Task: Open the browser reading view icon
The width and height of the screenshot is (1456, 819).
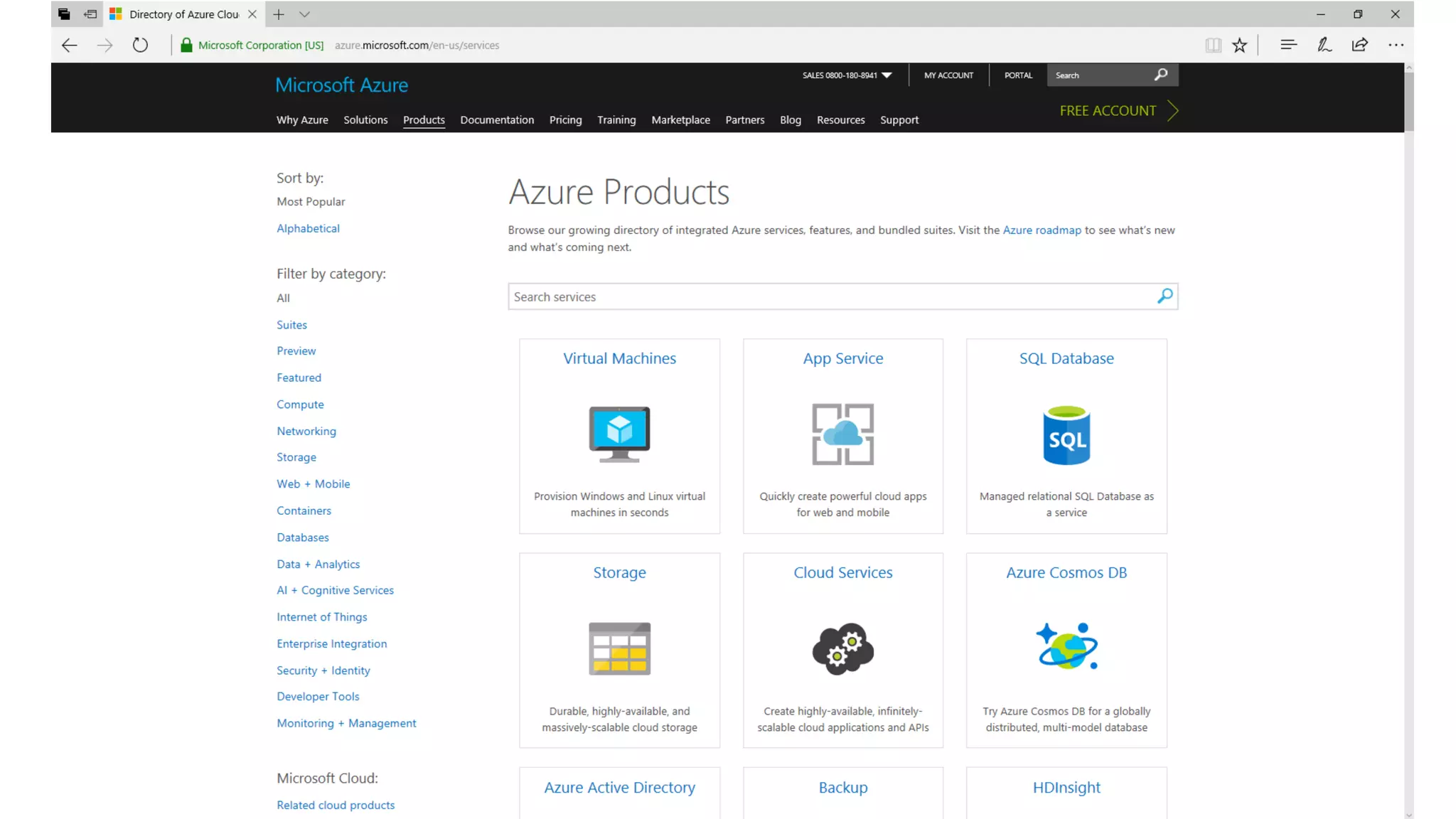Action: [1213, 45]
